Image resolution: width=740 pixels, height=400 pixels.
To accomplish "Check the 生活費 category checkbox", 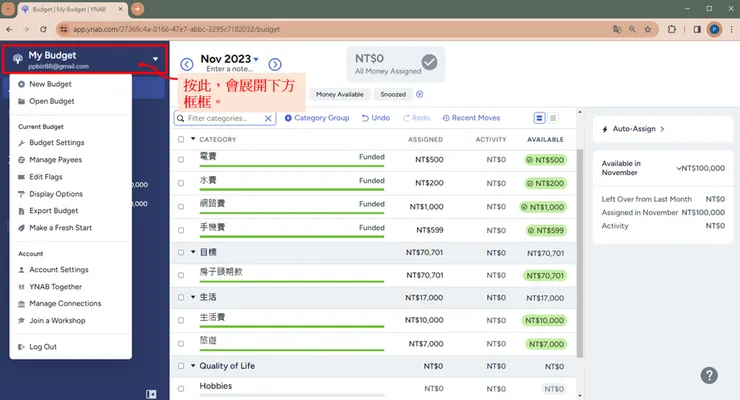I will coord(181,320).
